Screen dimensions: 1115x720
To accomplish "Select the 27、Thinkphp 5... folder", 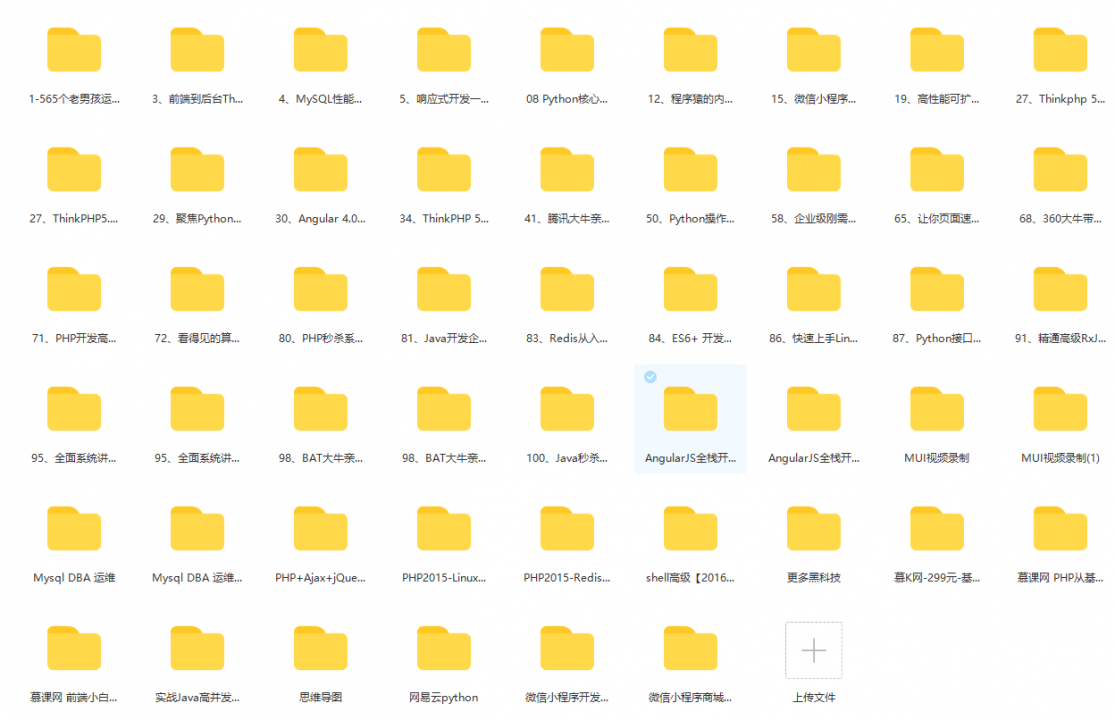I will point(1060,50).
